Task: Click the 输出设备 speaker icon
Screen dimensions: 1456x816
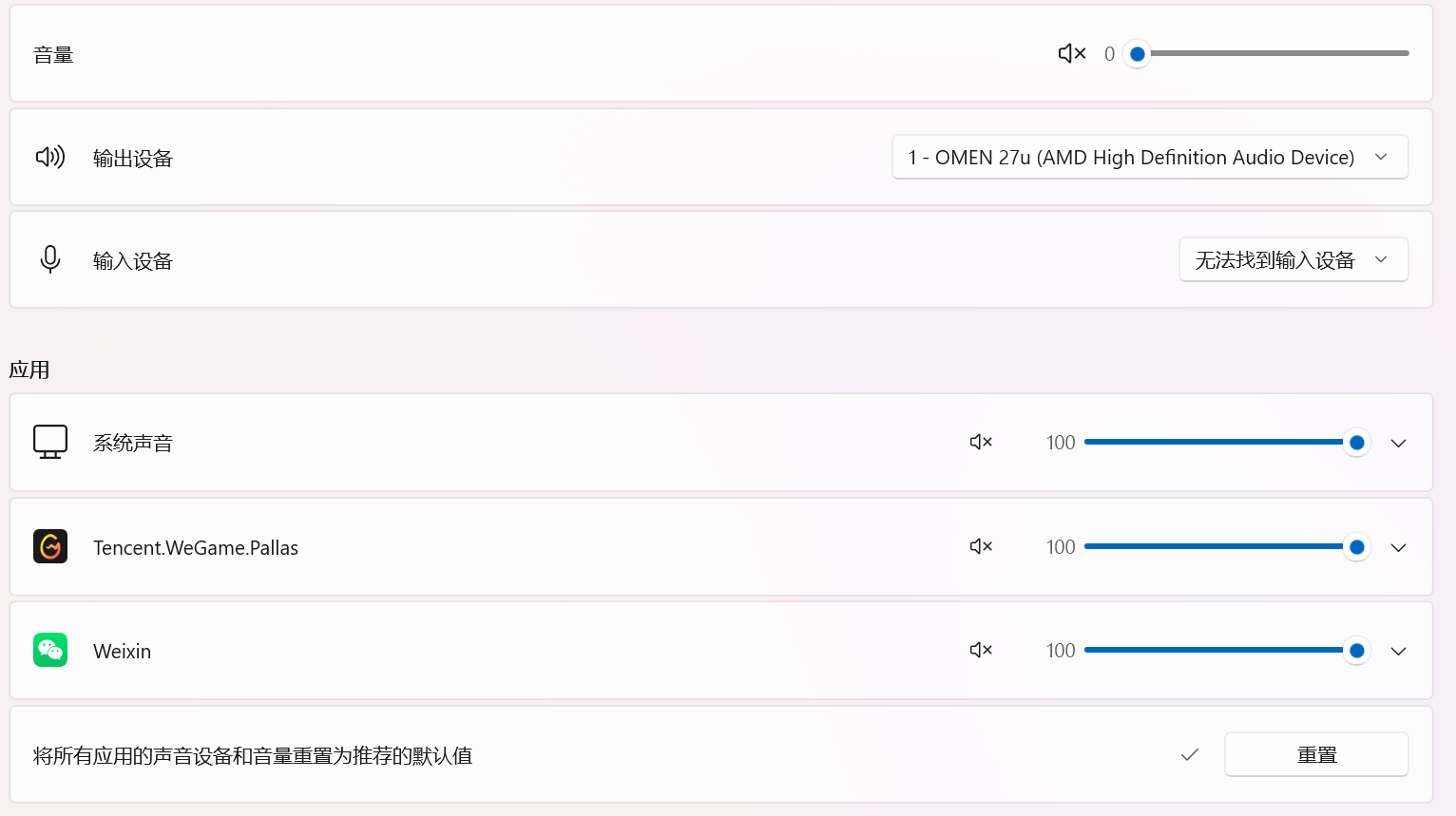Action: (x=50, y=157)
